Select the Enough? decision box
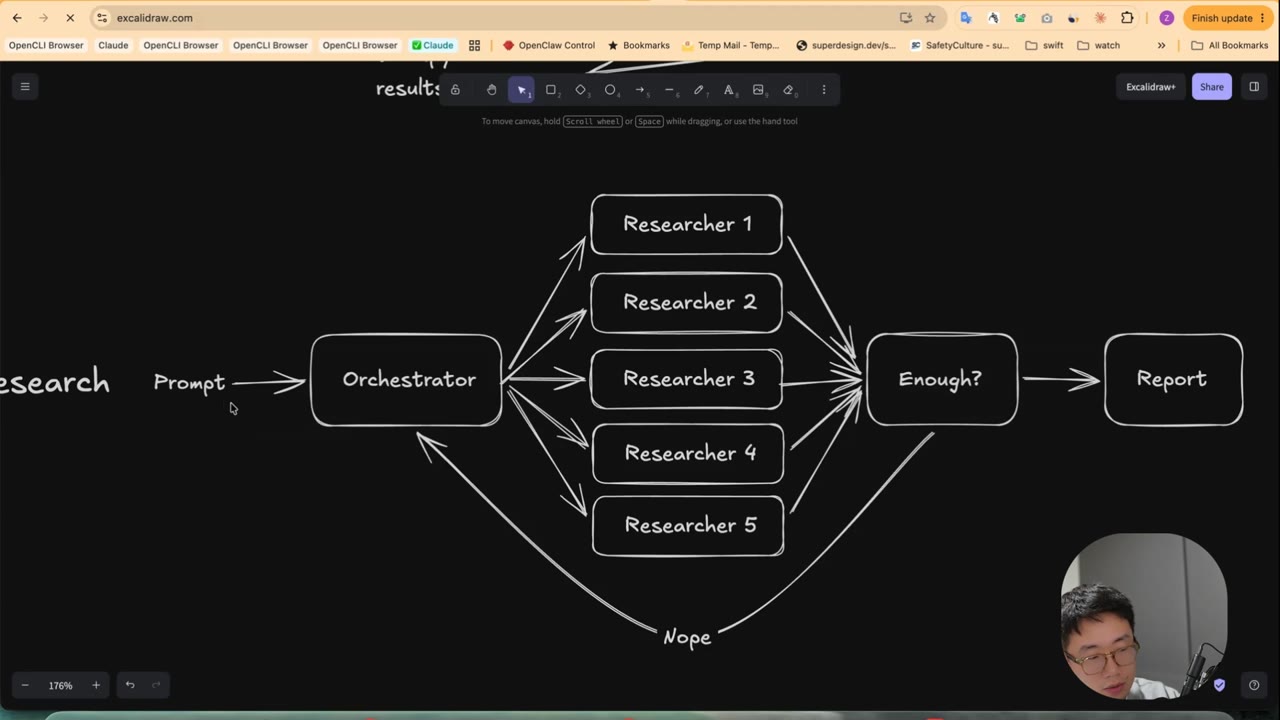 [x=942, y=379]
